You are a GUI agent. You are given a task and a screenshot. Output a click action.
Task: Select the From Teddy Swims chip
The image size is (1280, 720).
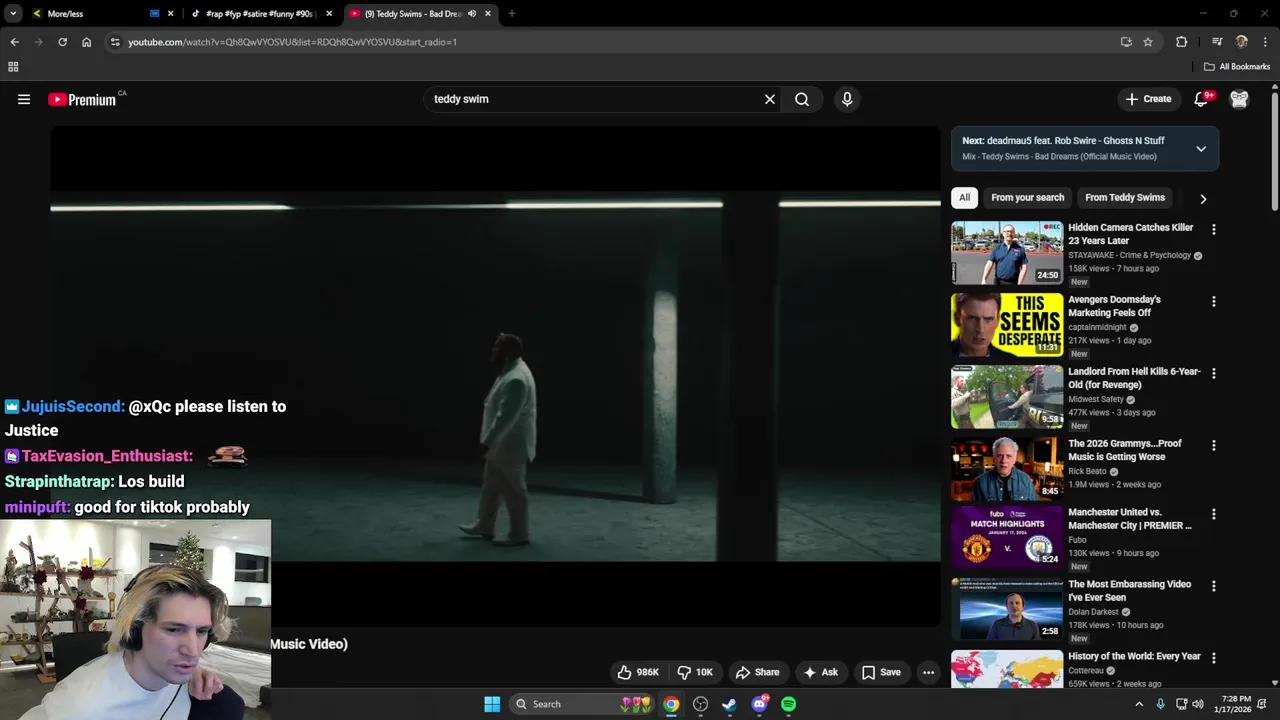point(1125,198)
